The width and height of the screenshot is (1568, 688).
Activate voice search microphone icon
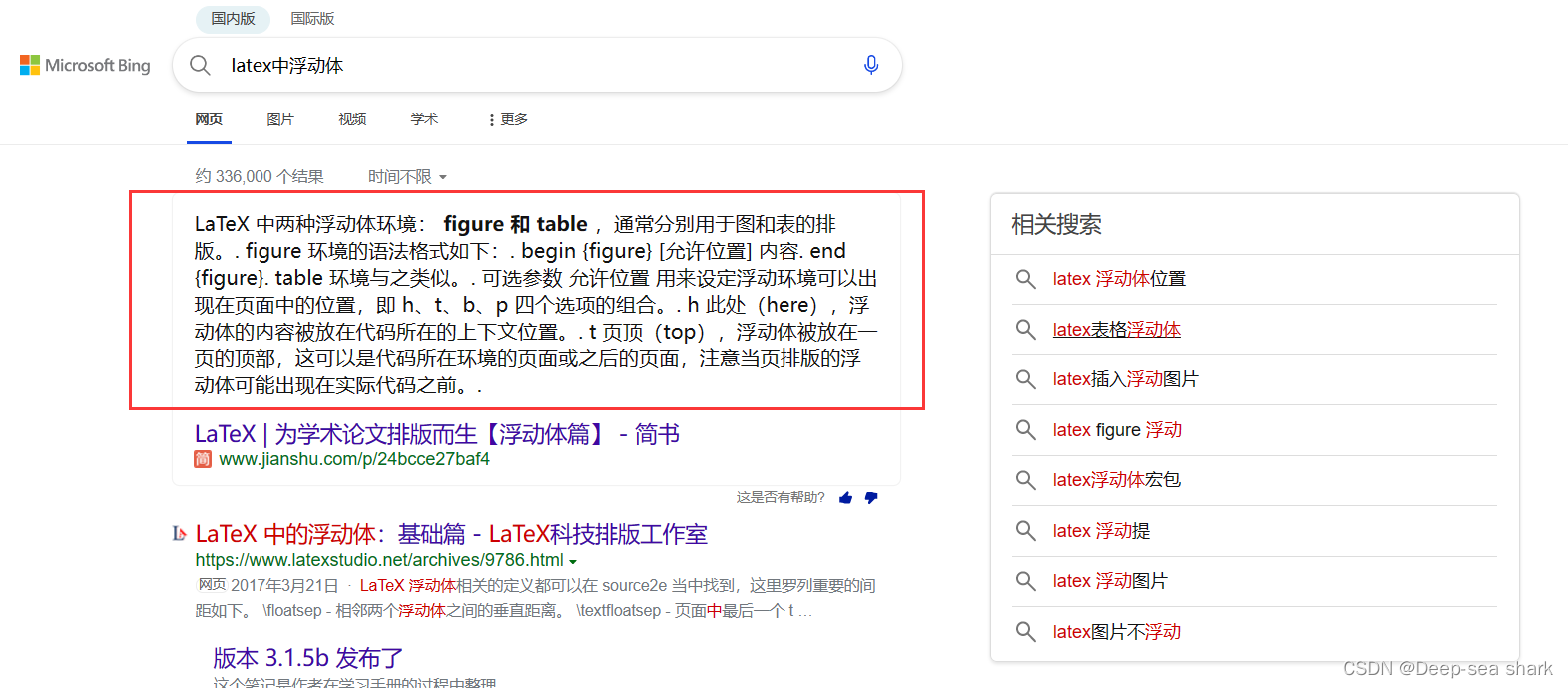(871, 65)
